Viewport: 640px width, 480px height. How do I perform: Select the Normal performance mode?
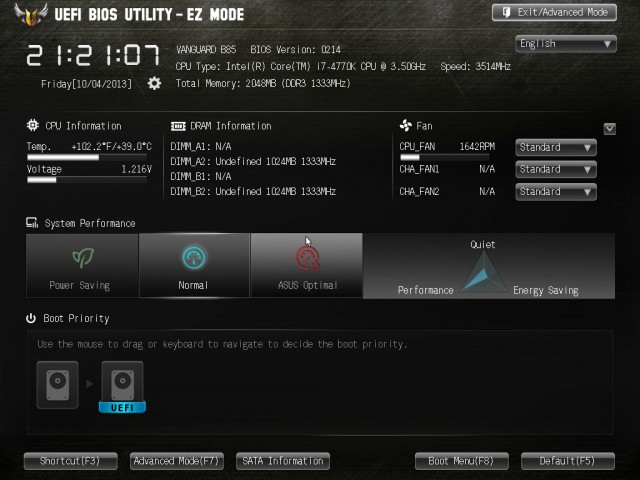point(194,265)
